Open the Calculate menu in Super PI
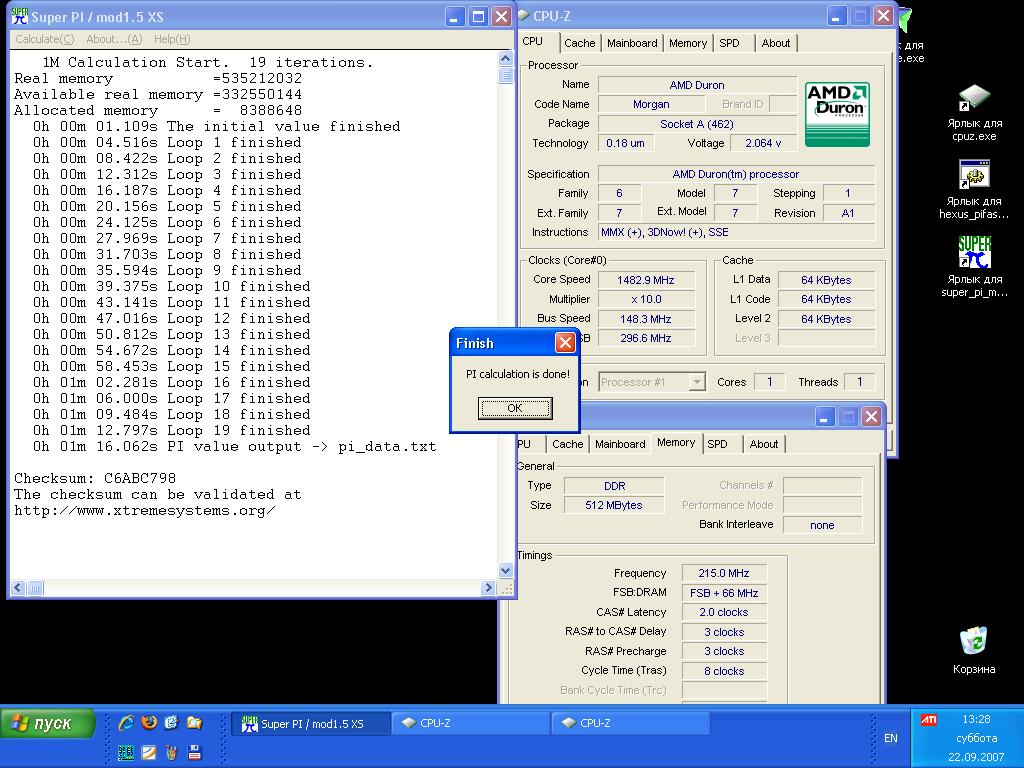The image size is (1024, 768). 44,39
